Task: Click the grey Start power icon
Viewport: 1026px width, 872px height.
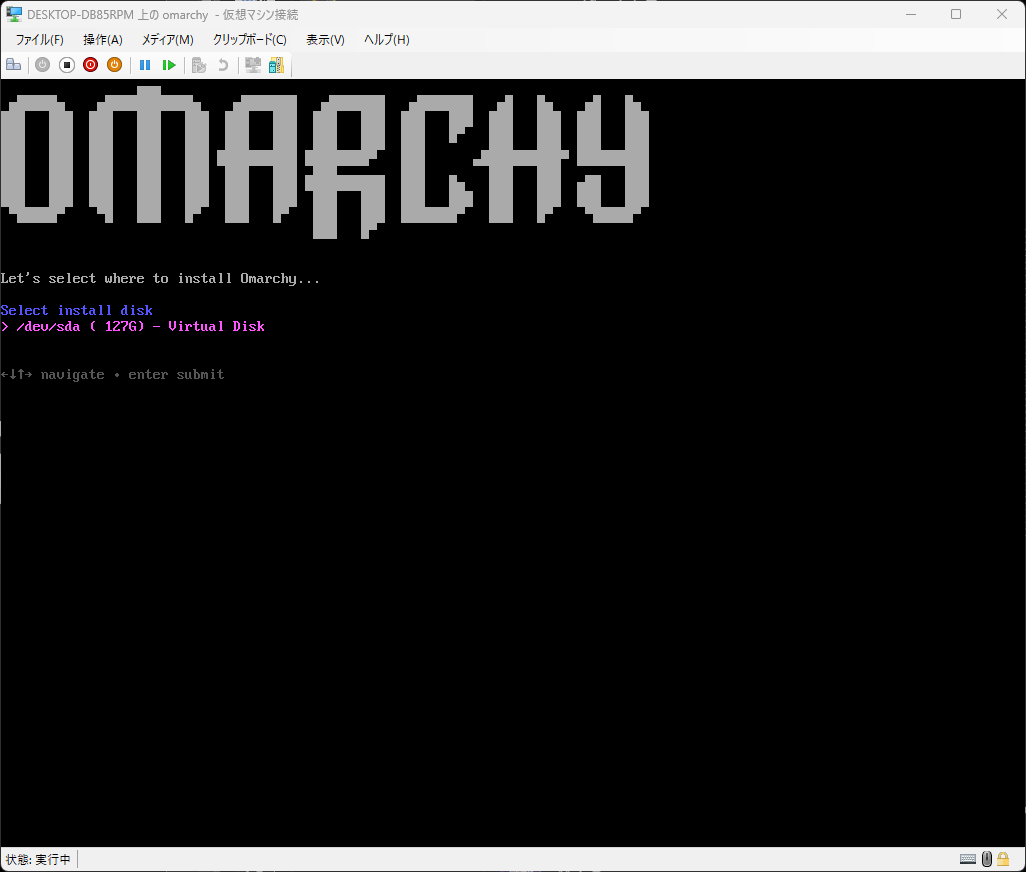Action: pos(43,65)
